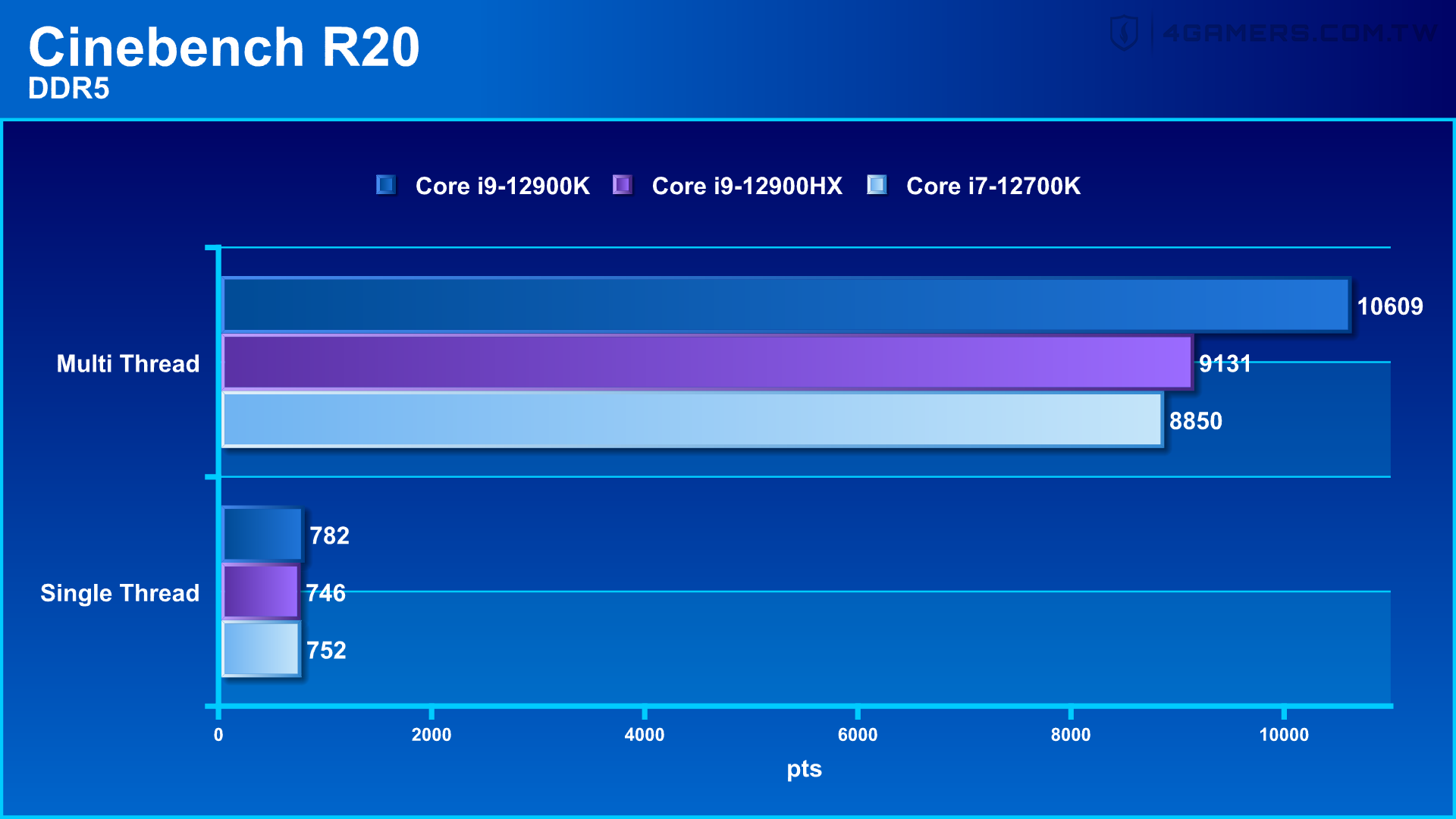Select the Core i9-12900K legend label
The image size is (1456, 819).
502,186
